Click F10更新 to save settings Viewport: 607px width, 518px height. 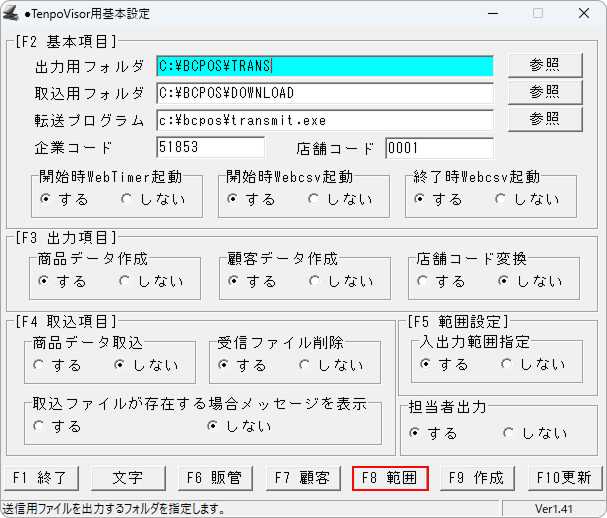(x=563, y=478)
